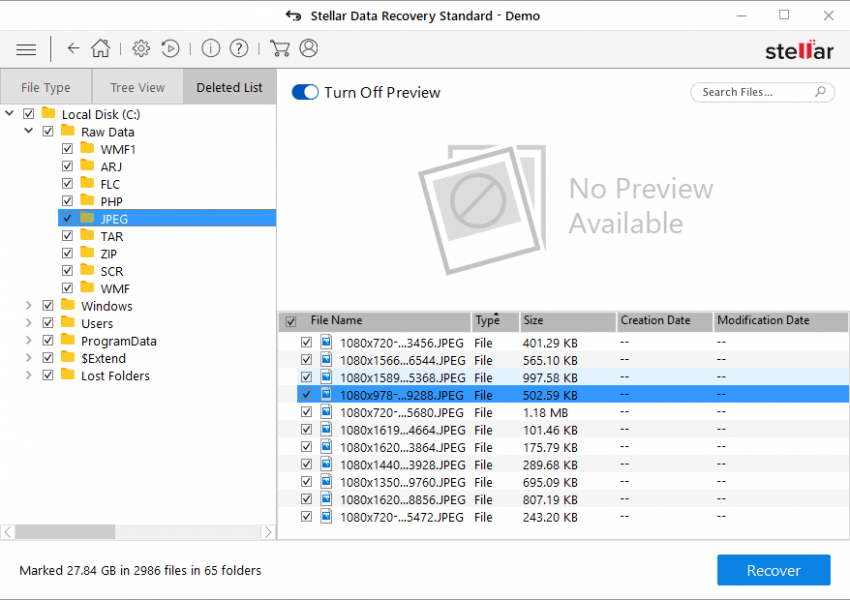Screen dimensions: 850x600
Task: Uncheck the Local Disk (C:) checkbox
Action: click(x=29, y=114)
